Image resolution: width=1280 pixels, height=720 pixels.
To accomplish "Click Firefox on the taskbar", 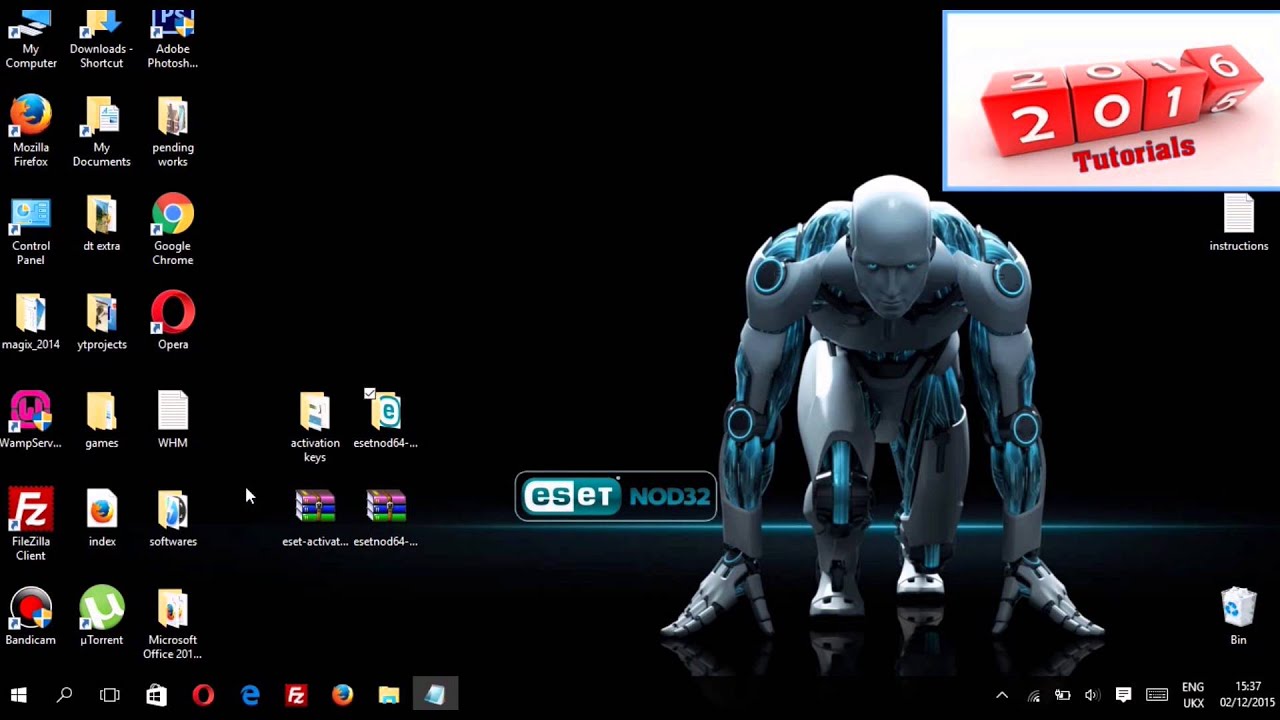I will (342, 695).
